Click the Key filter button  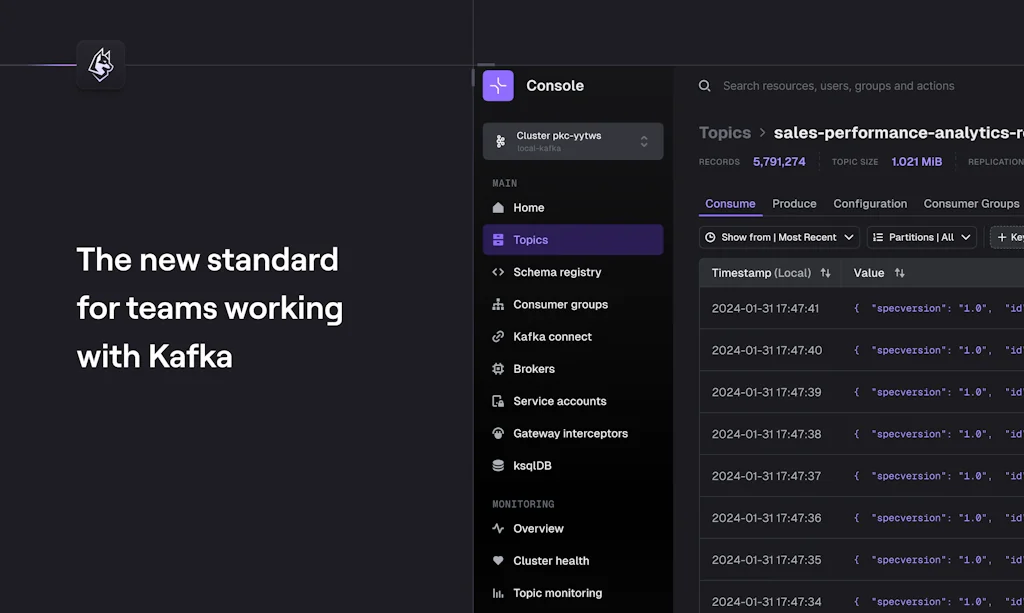pyautogui.click(x=1009, y=237)
